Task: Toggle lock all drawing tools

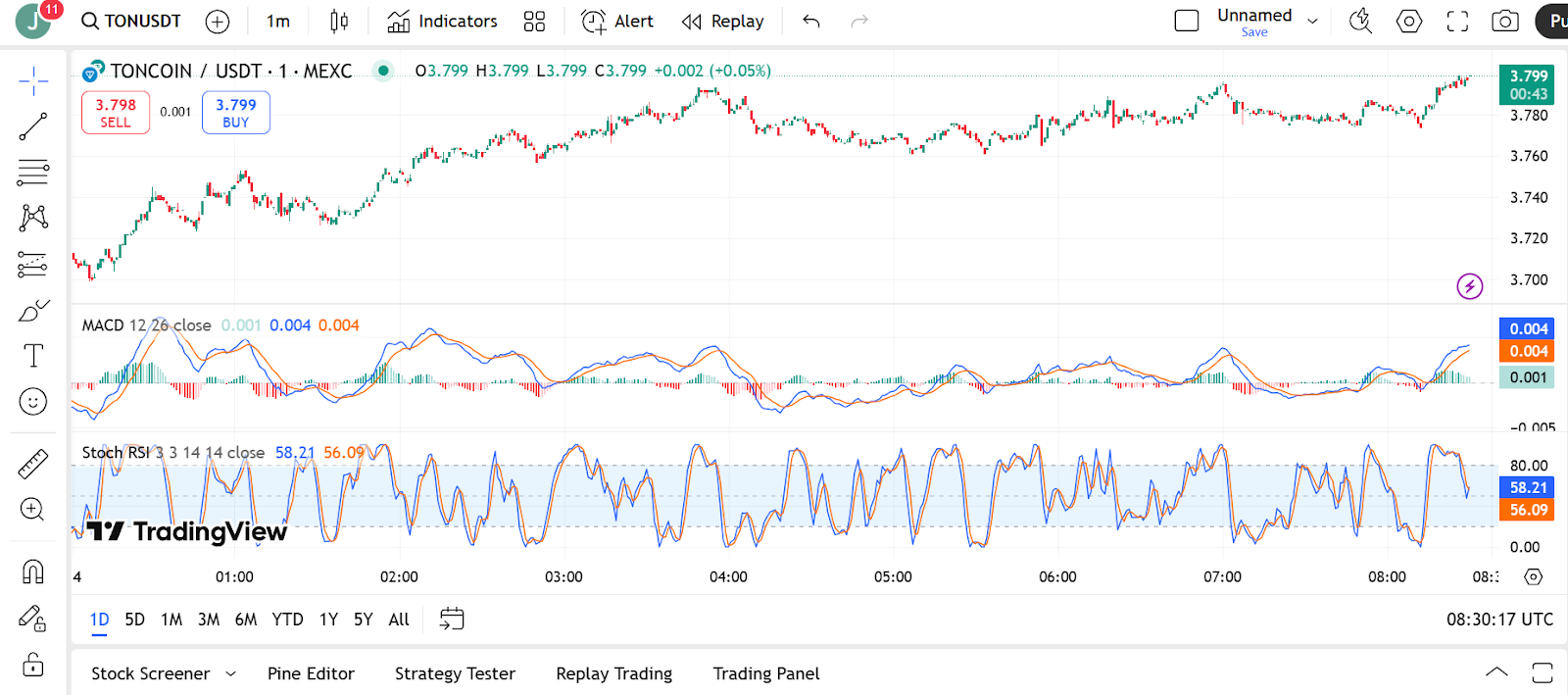Action: click(x=33, y=665)
